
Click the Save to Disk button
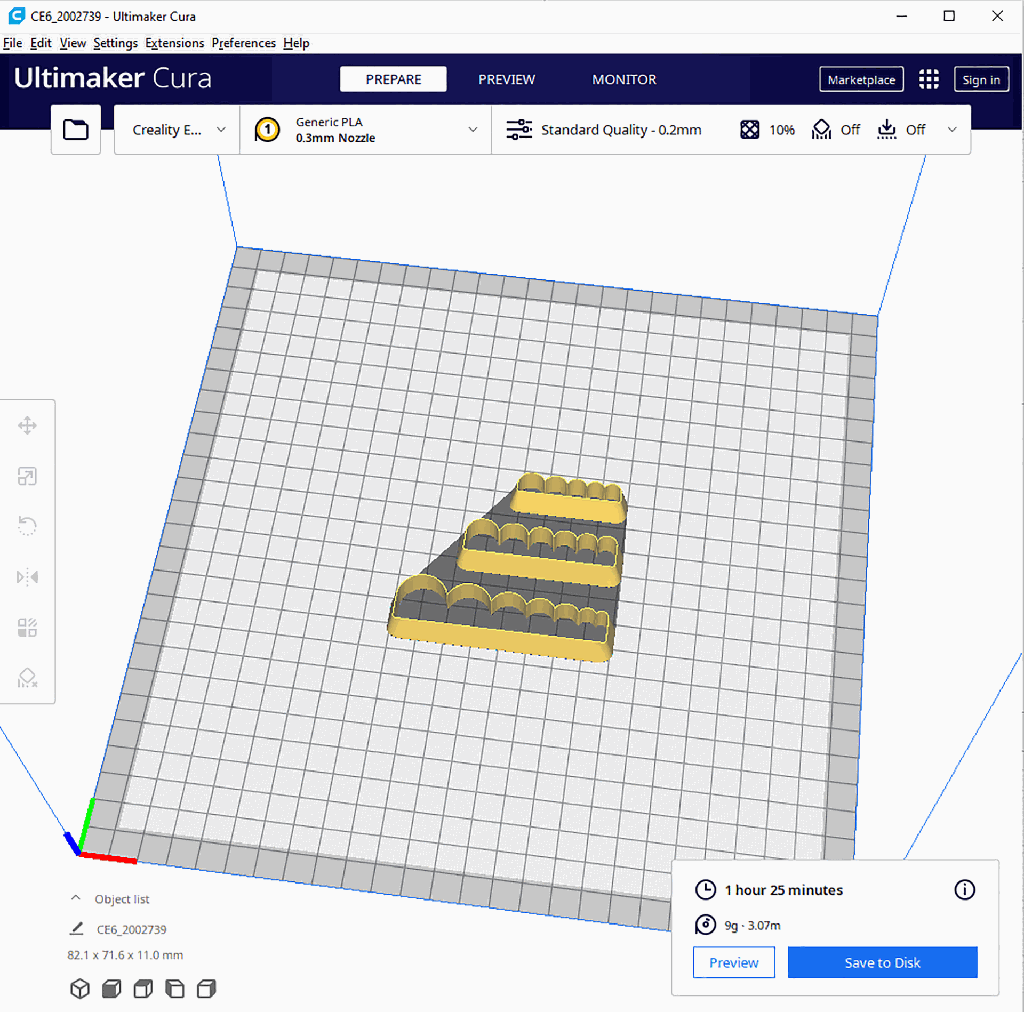coord(882,963)
